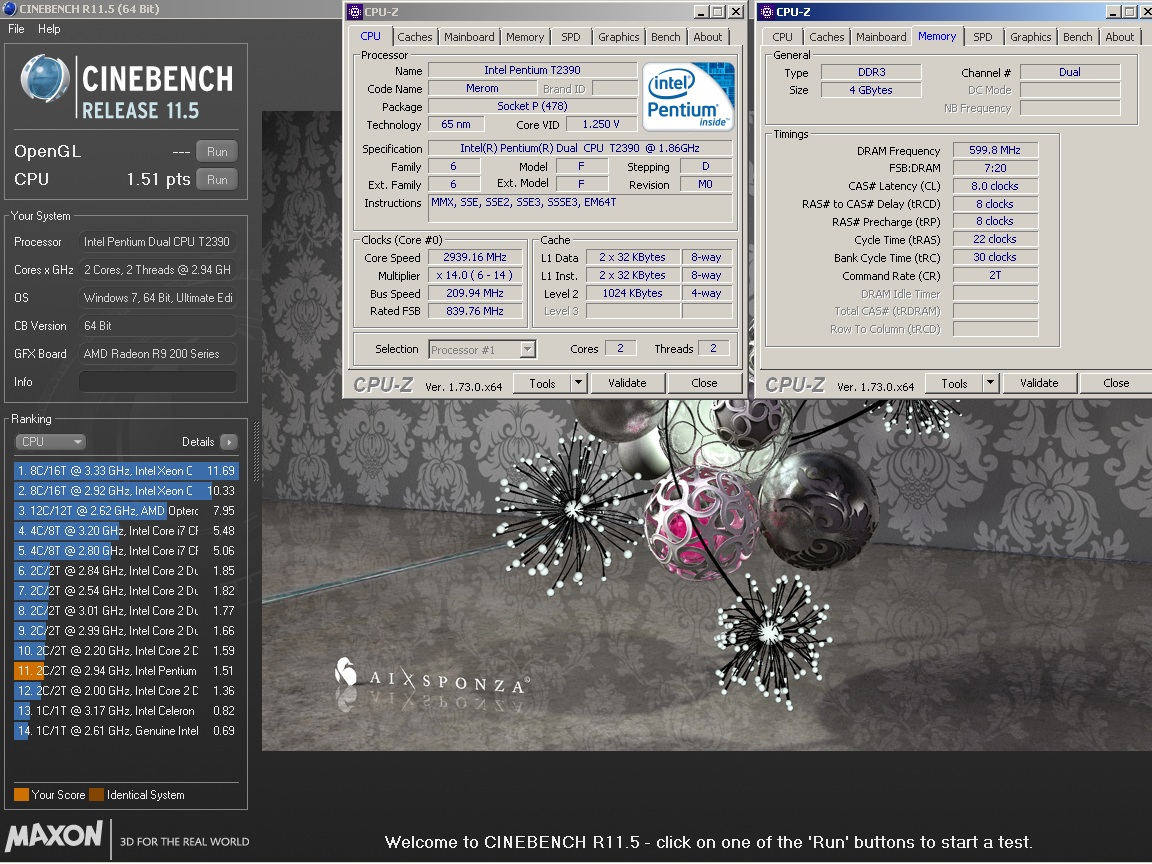
Task: Click the AIXSPONZA logo in render
Action: click(431, 677)
